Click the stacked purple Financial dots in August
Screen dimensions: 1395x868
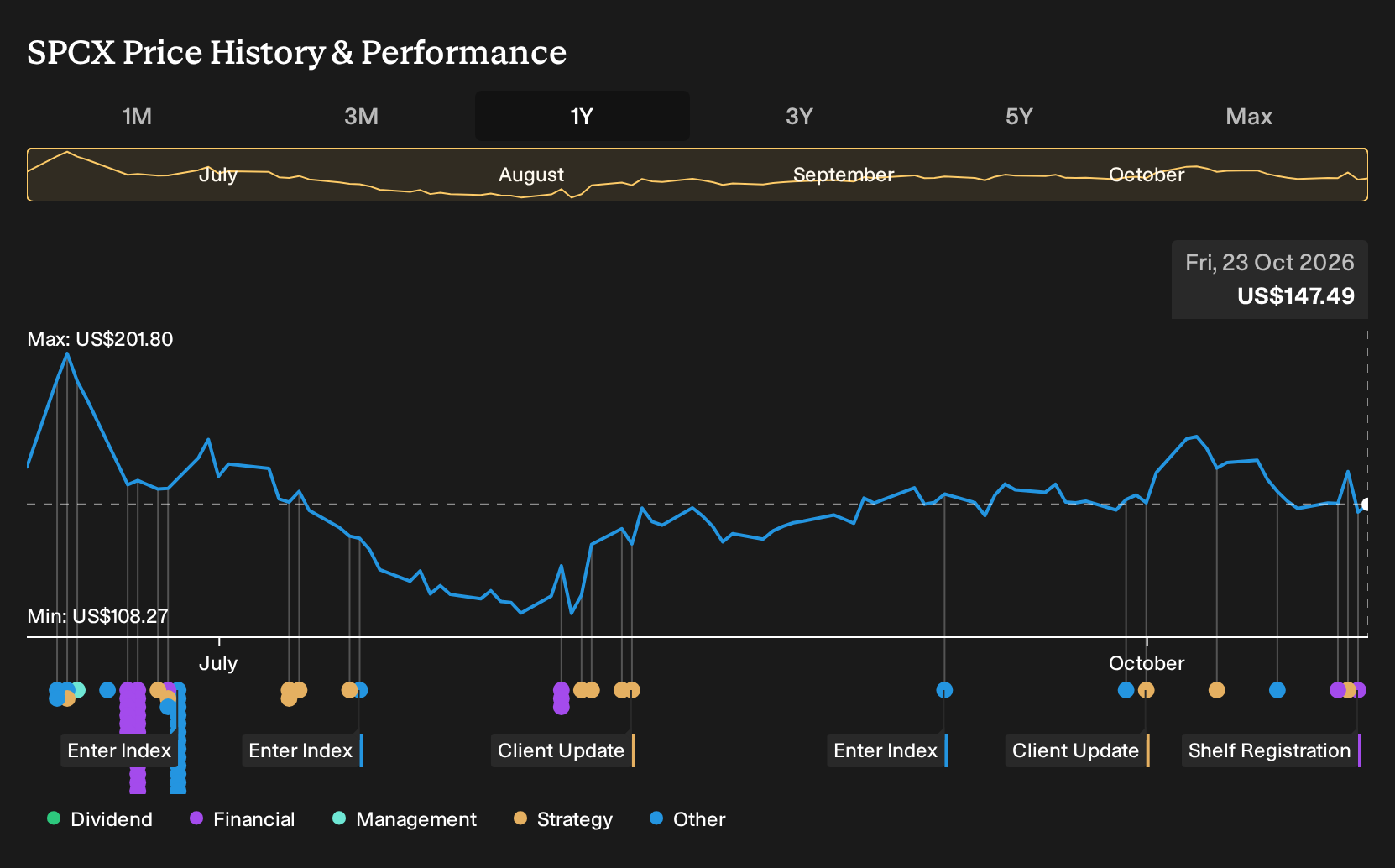pos(562,698)
